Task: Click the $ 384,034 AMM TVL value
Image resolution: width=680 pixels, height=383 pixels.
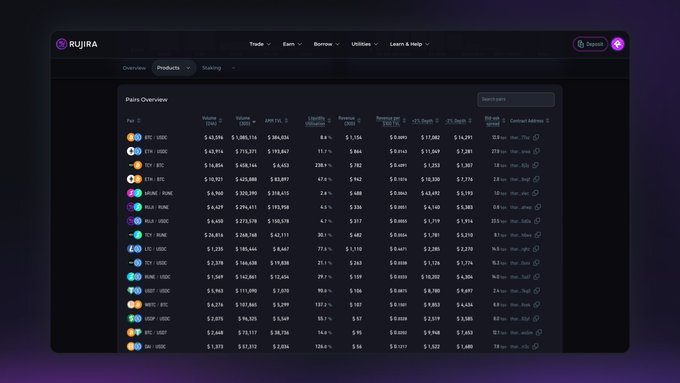Action: click(278, 137)
